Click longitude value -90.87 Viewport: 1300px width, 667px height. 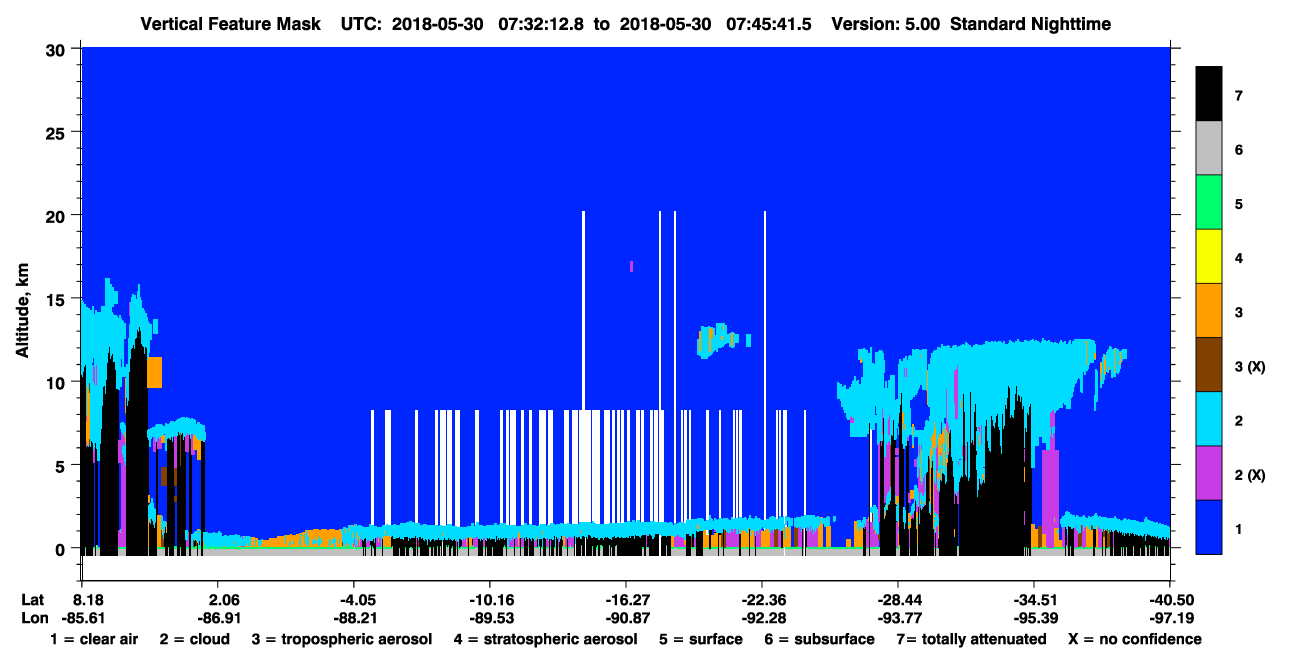(626, 618)
